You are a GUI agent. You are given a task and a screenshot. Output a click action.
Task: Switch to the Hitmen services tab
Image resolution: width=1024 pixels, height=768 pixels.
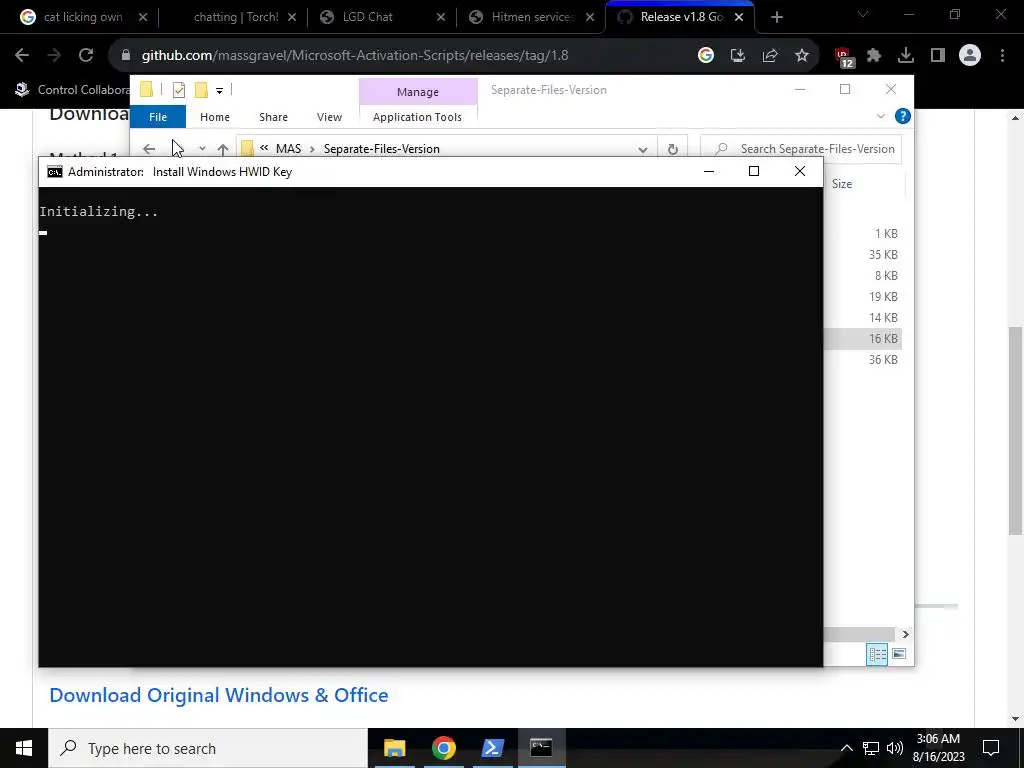(x=532, y=18)
